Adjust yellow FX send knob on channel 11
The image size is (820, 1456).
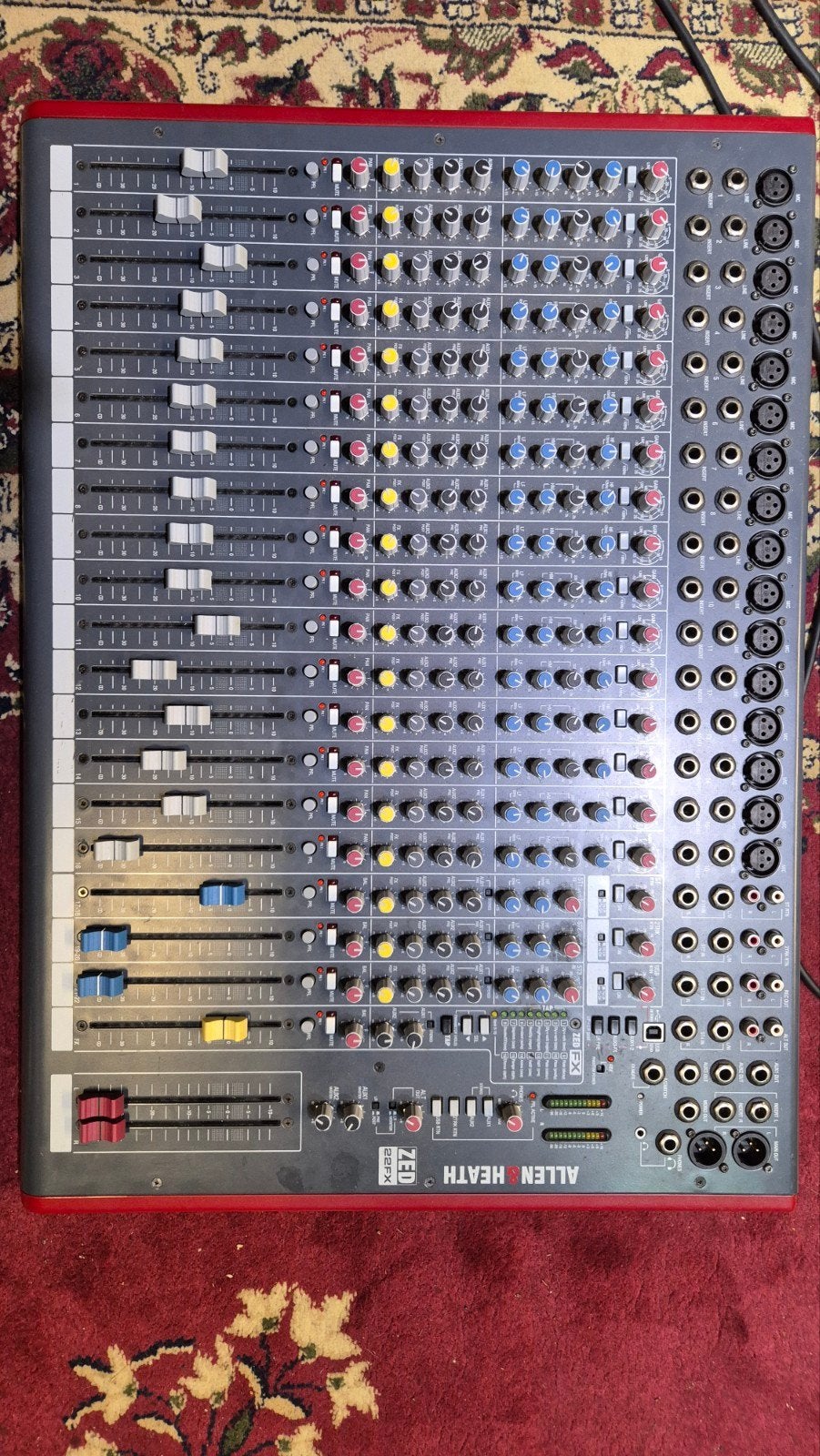click(x=388, y=632)
